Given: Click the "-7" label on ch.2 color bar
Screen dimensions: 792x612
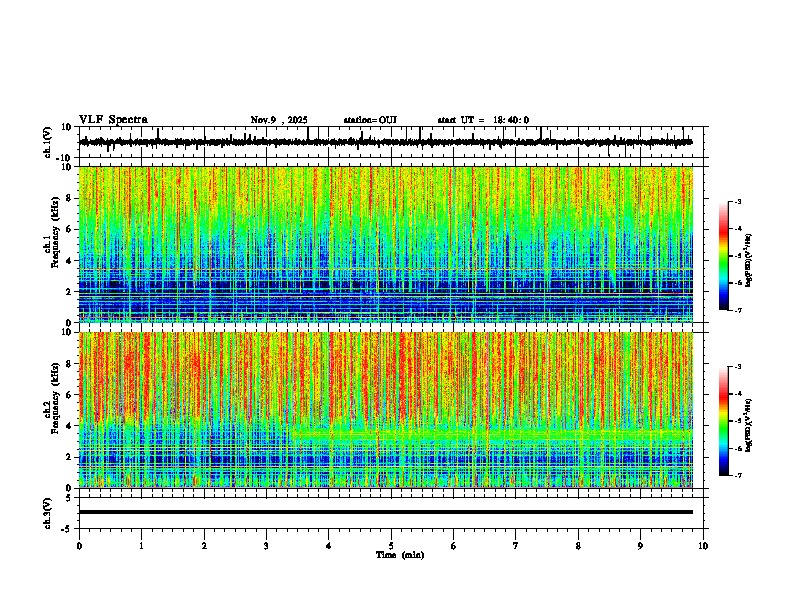Looking at the screenshot, I should coord(738,475).
